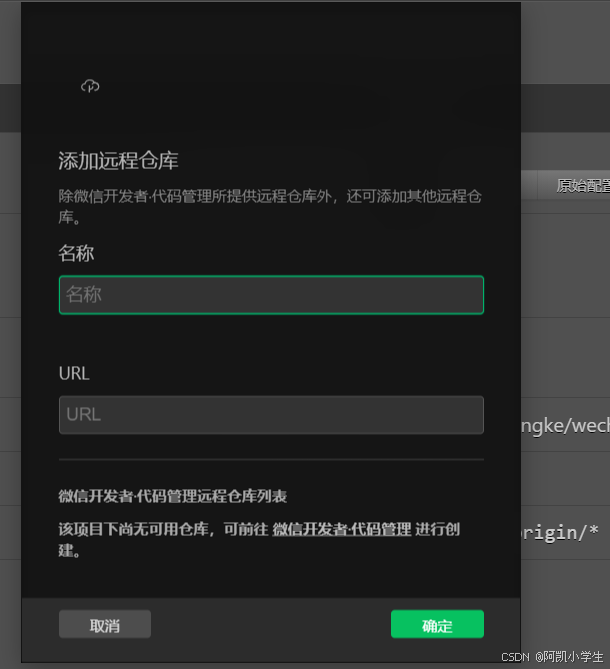Viewport: 610px width, 669px height.
Task: Confirm with the green 确定 button
Action: (437, 624)
